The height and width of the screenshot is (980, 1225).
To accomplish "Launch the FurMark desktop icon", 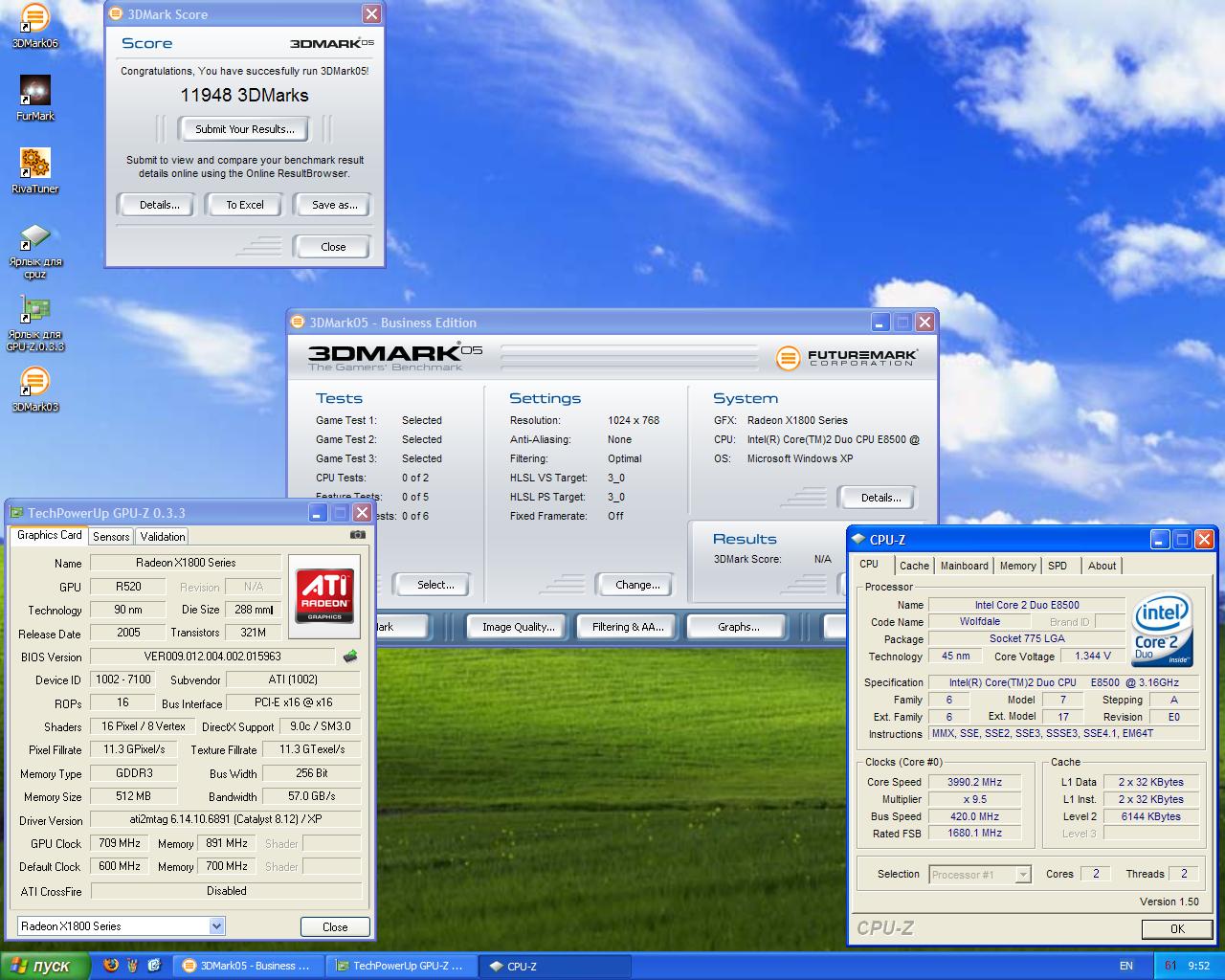I will pos(34,99).
